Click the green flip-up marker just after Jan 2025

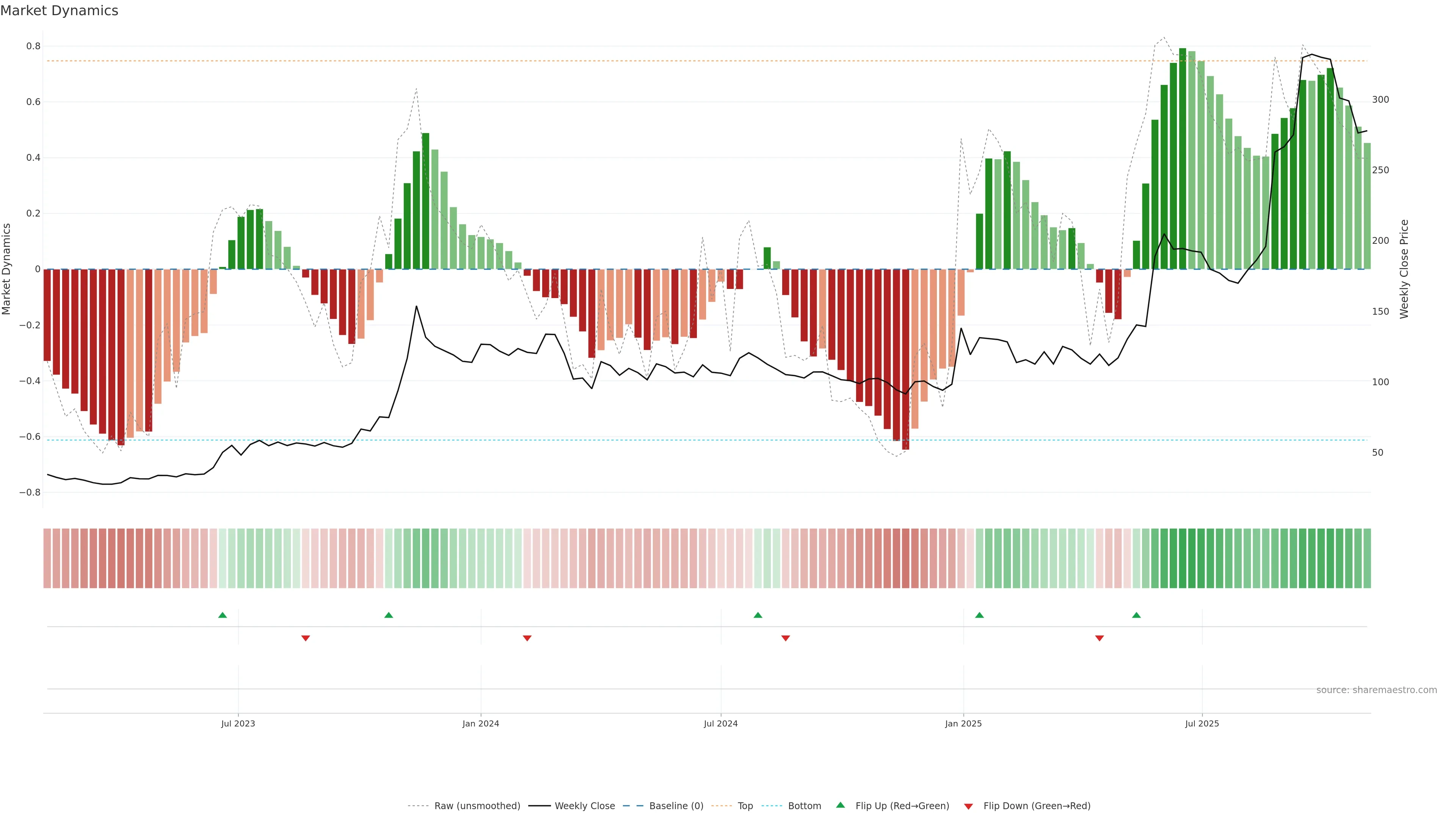click(x=979, y=615)
